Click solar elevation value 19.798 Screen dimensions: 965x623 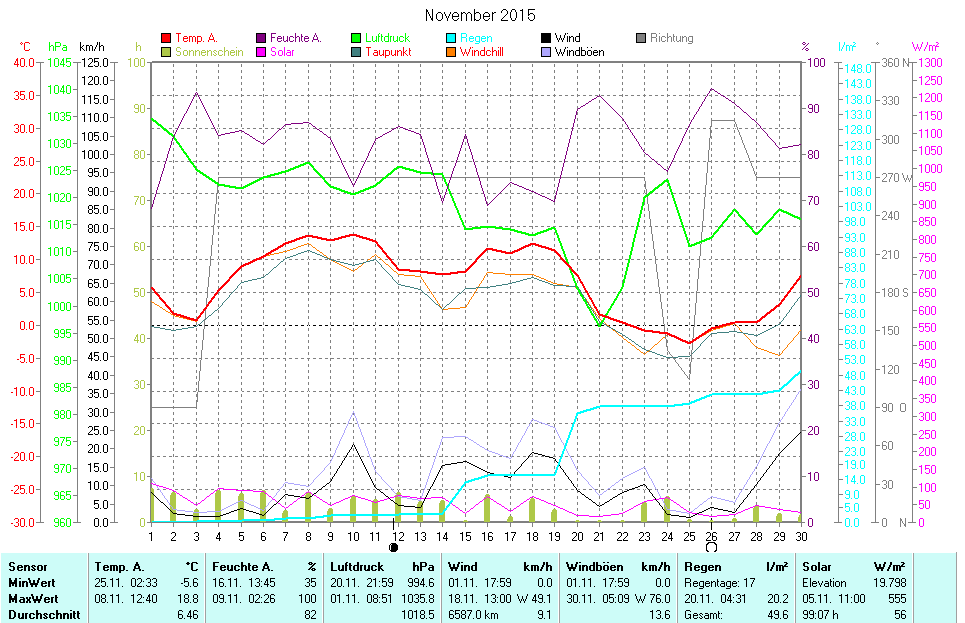click(x=890, y=583)
